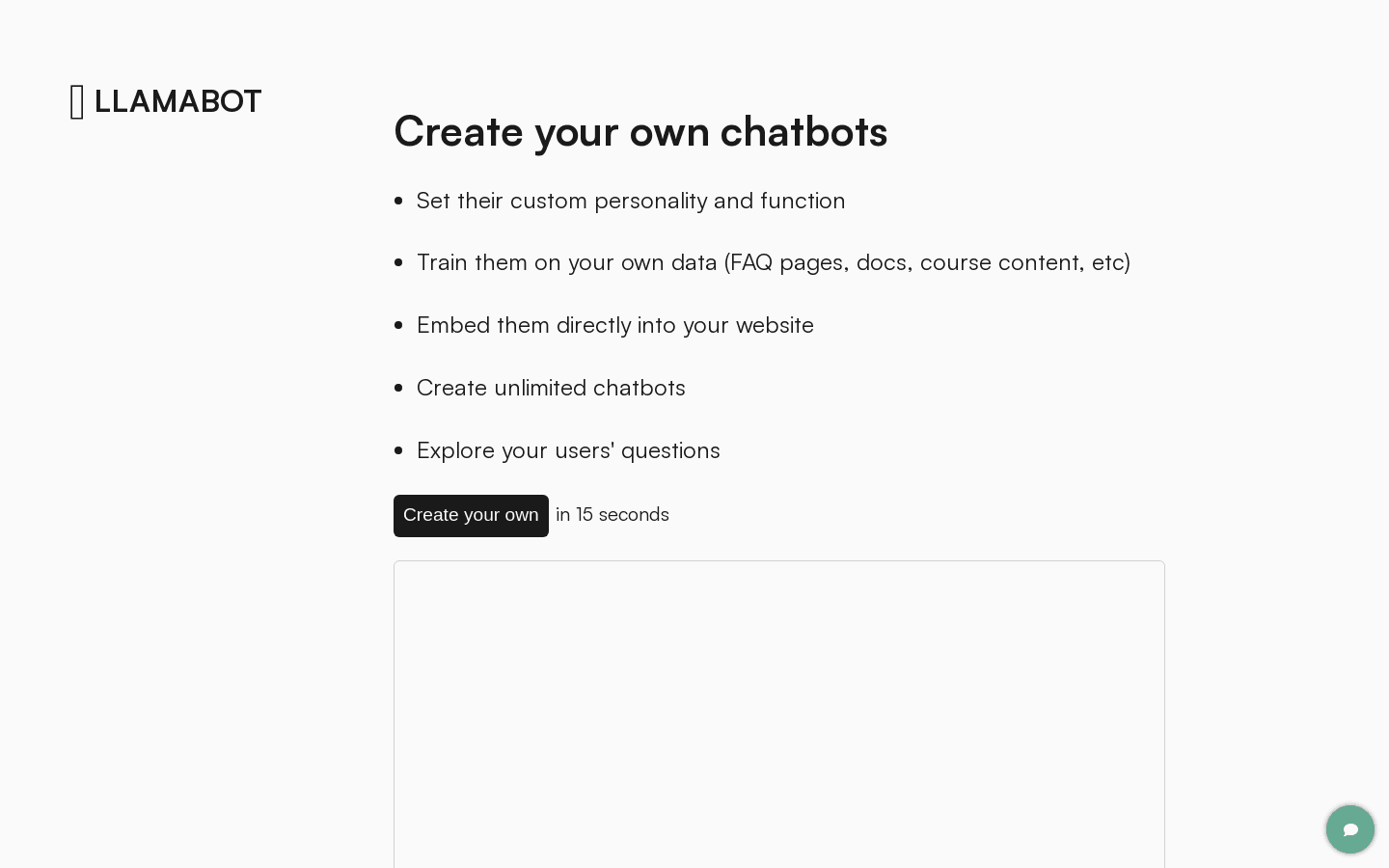
Task: Click the bullet dot before "Explore your users'"
Action: pyautogui.click(x=398, y=450)
